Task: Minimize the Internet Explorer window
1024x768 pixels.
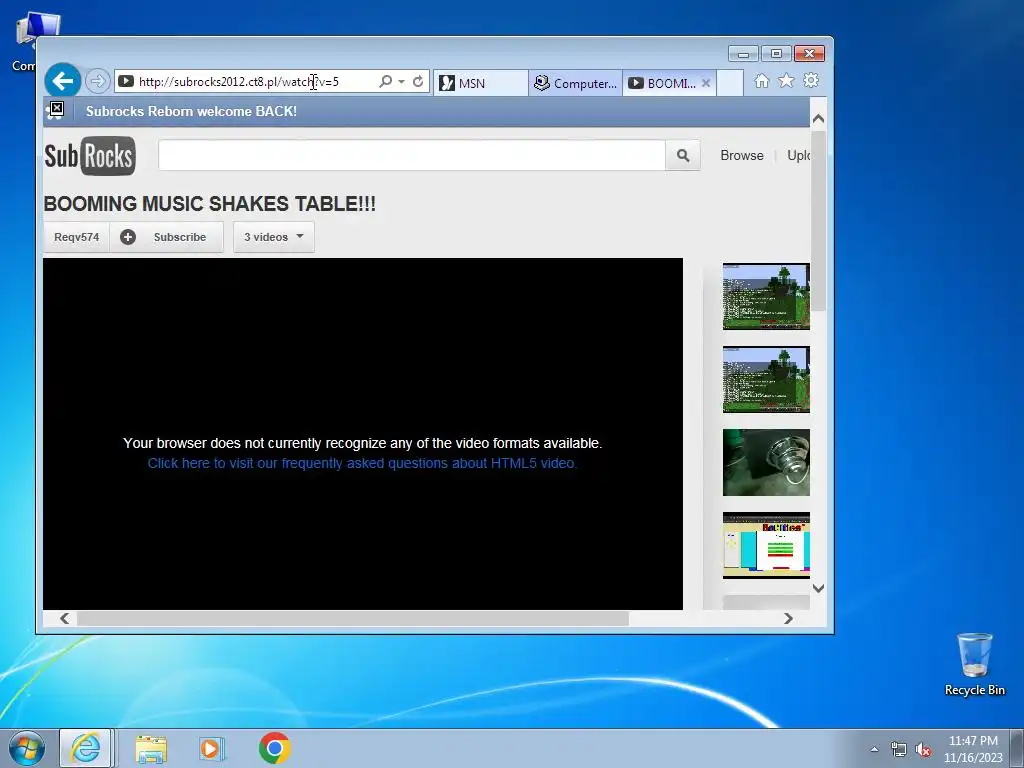Action: click(x=743, y=54)
